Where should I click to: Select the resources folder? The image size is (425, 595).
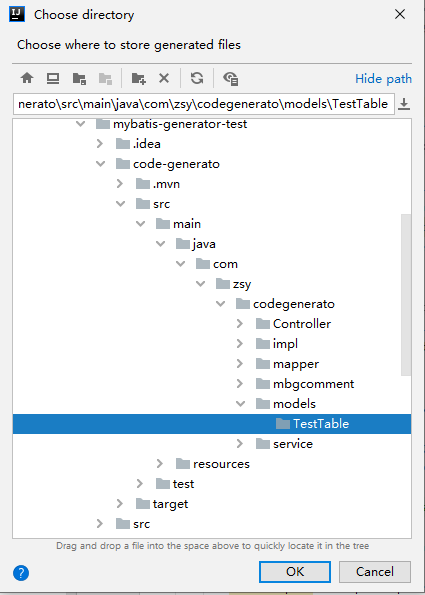click(x=213, y=464)
